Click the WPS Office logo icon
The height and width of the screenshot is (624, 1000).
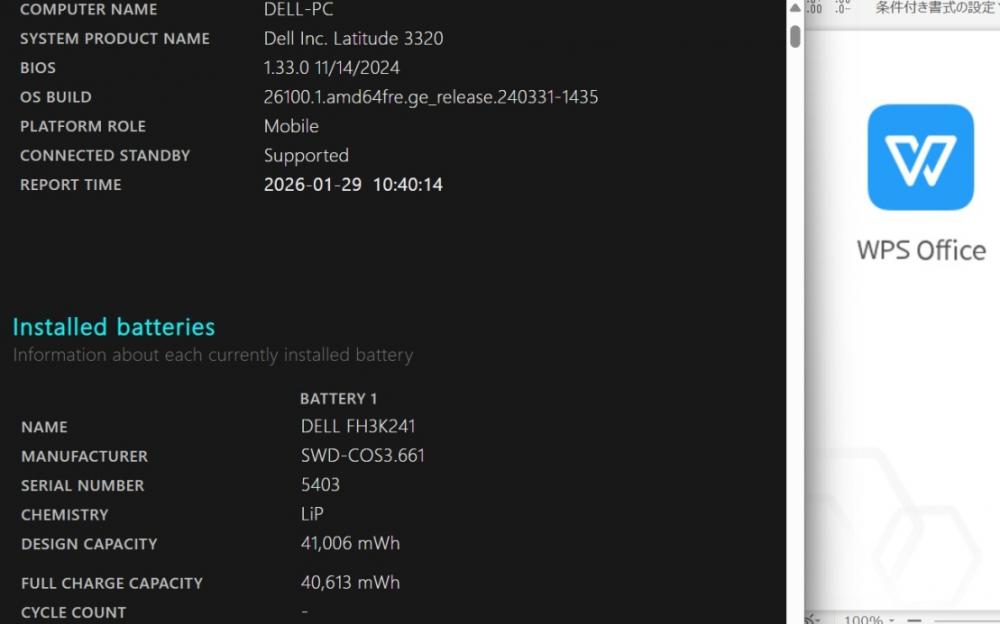(920, 157)
